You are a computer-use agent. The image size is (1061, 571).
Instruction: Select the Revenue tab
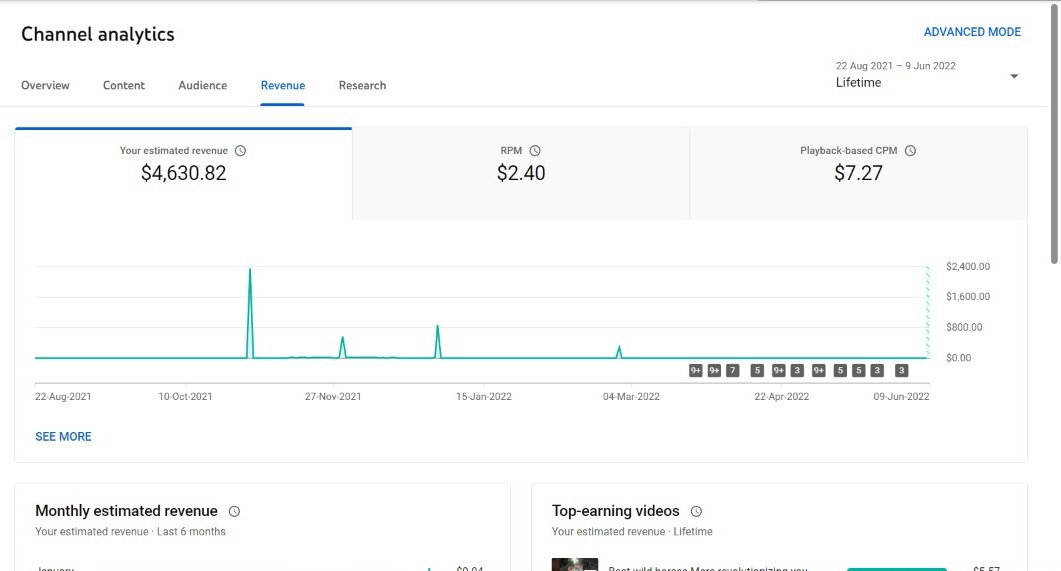tap(283, 85)
